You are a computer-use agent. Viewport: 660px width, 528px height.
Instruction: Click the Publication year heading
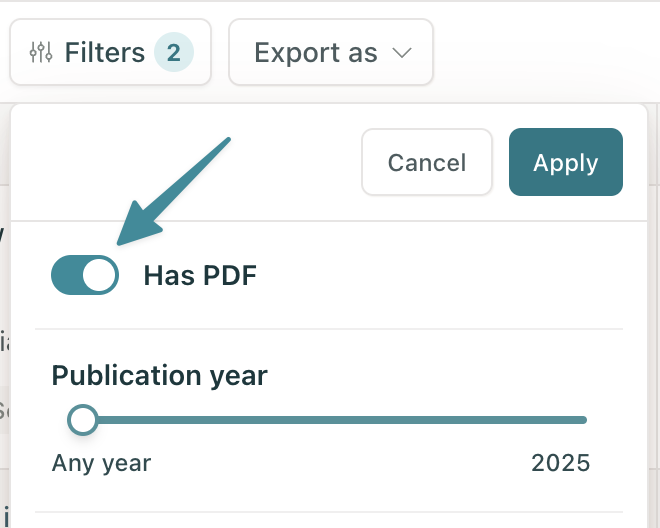click(x=160, y=376)
